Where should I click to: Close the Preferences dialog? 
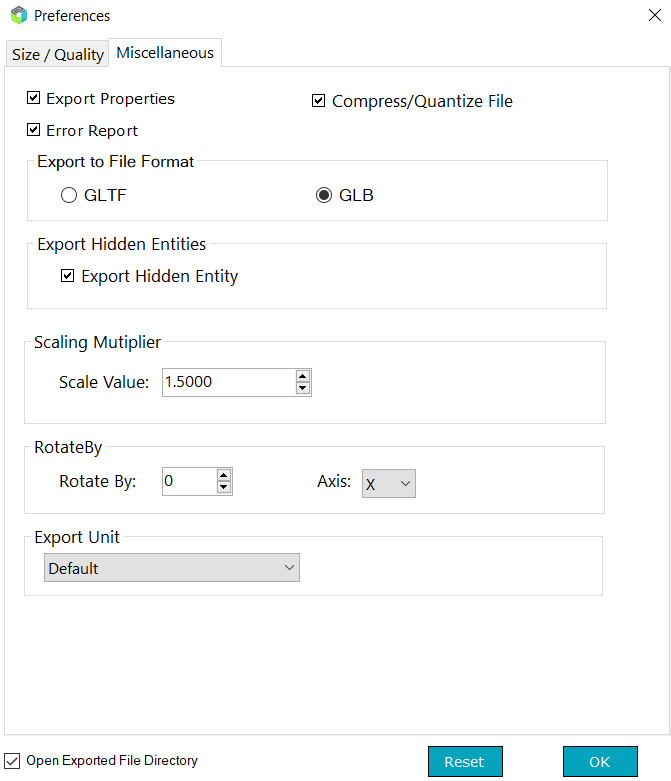pyautogui.click(x=654, y=15)
